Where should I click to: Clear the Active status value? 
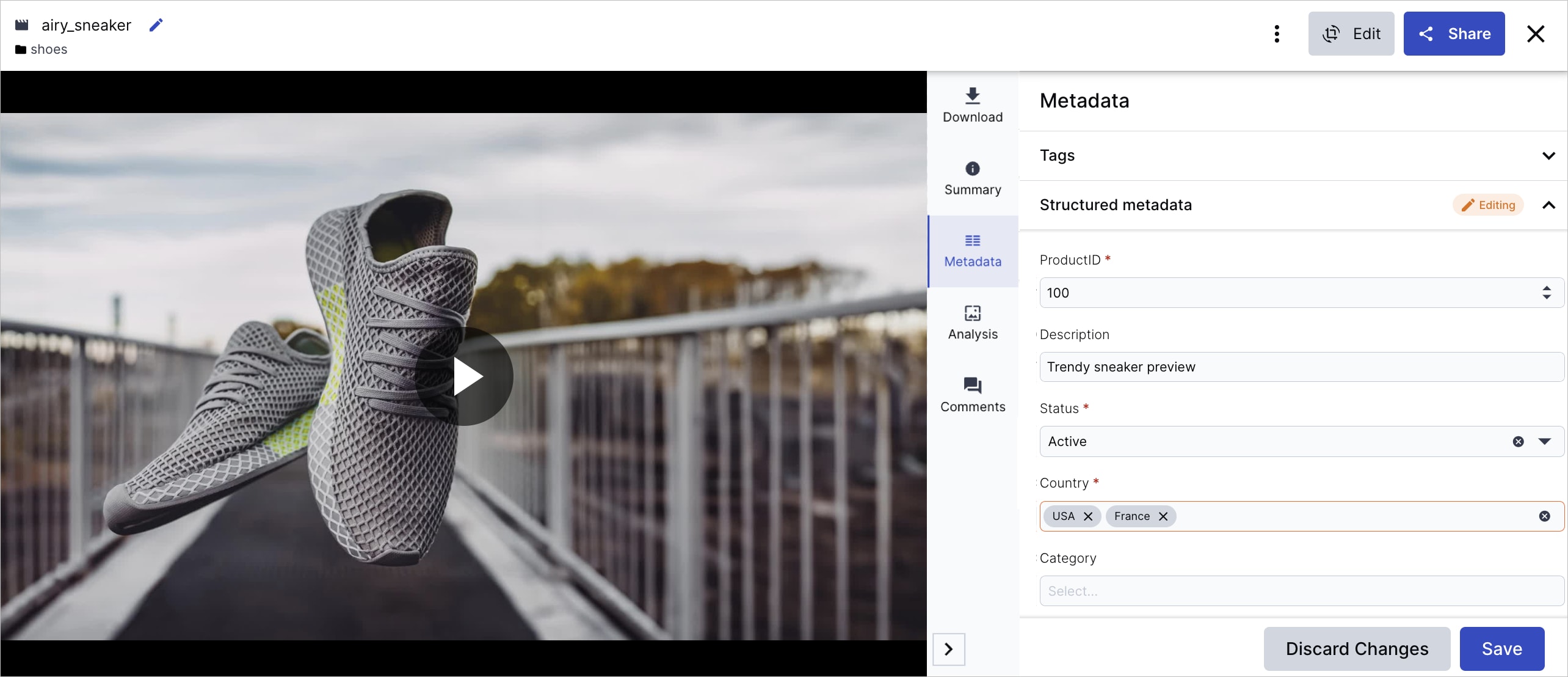pyautogui.click(x=1518, y=442)
